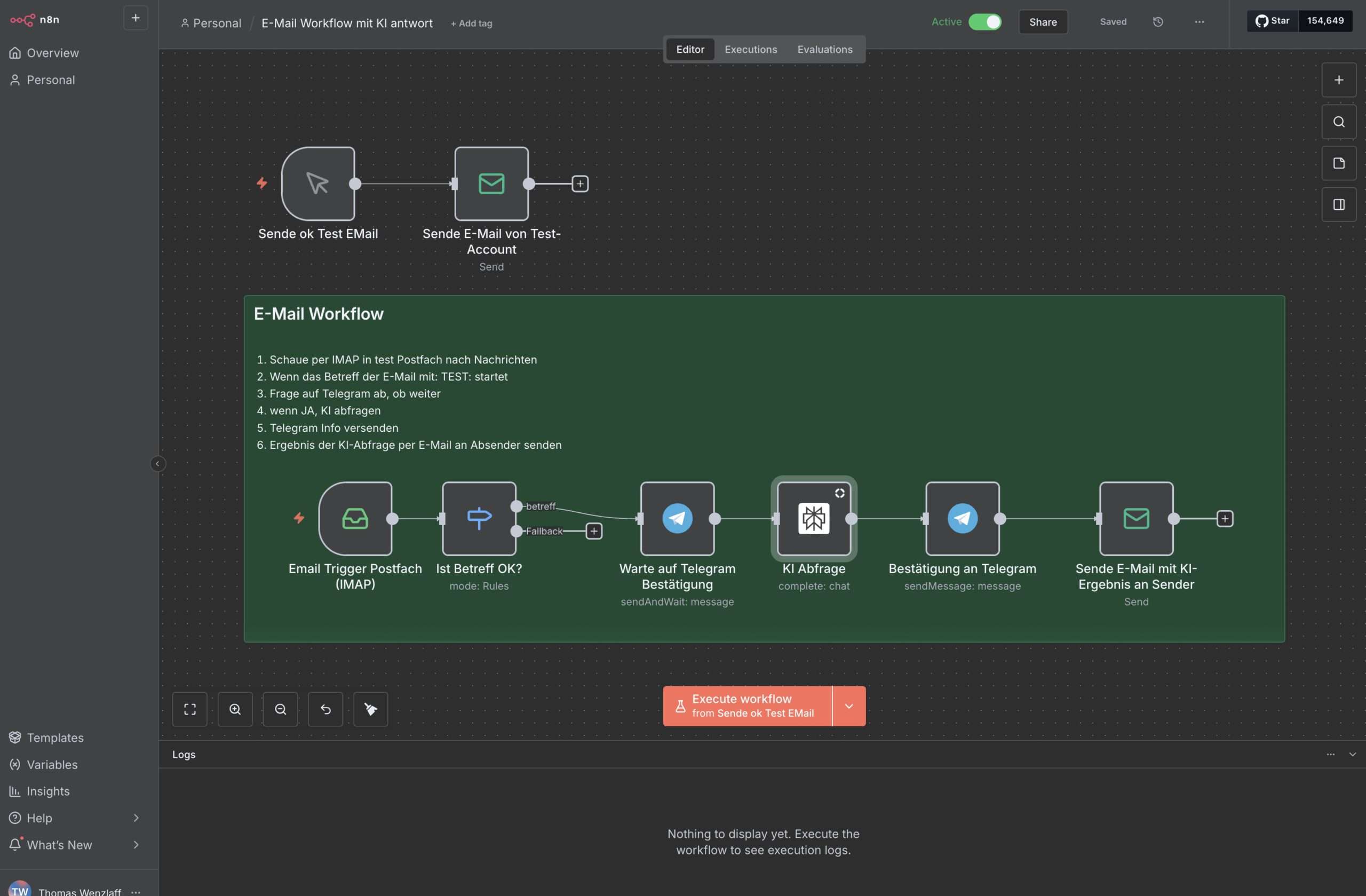Collapse the left sidebar with arrow handle
The width and height of the screenshot is (1366, 896).
(x=157, y=463)
